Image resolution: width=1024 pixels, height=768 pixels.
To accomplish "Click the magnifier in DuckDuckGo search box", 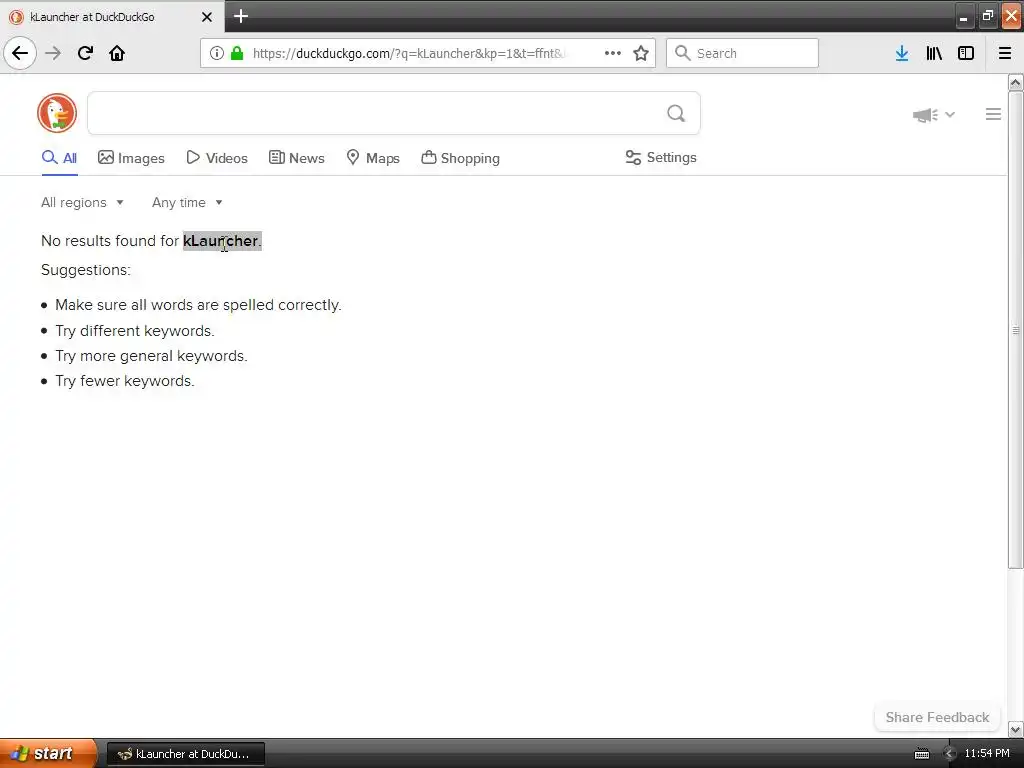I will 676,114.
